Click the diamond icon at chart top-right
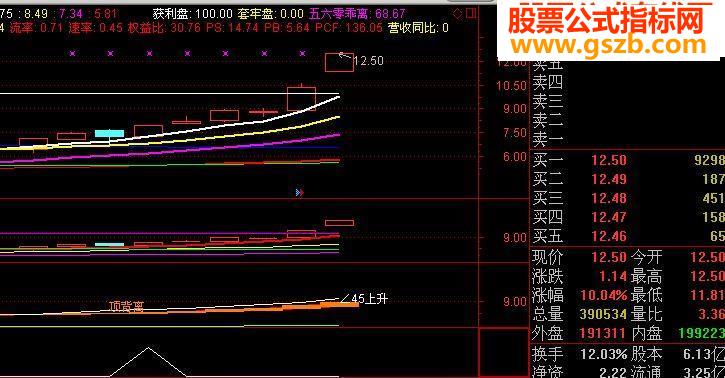 [458, 14]
